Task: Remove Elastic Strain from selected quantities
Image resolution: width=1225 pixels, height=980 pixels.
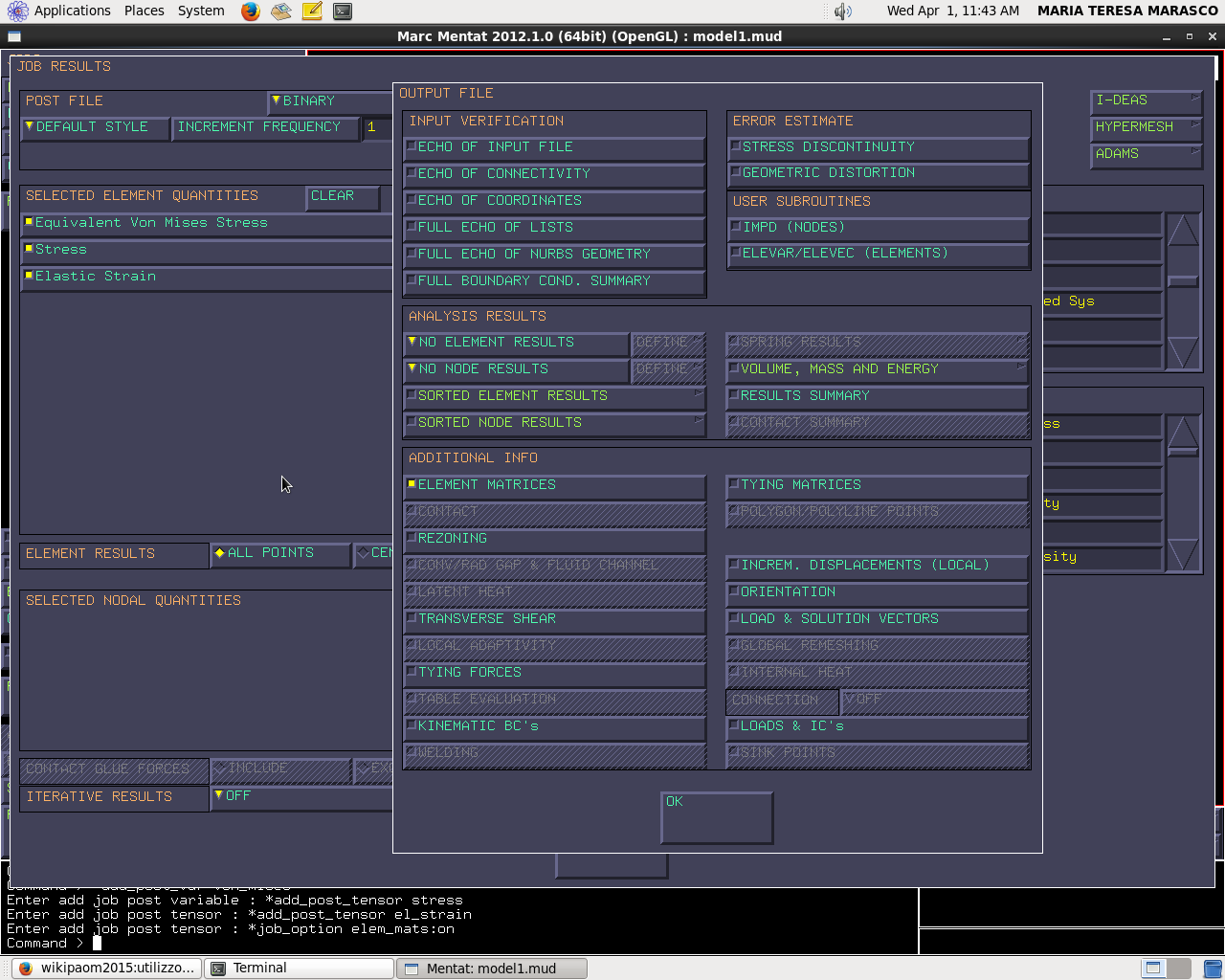Action: pos(206,278)
